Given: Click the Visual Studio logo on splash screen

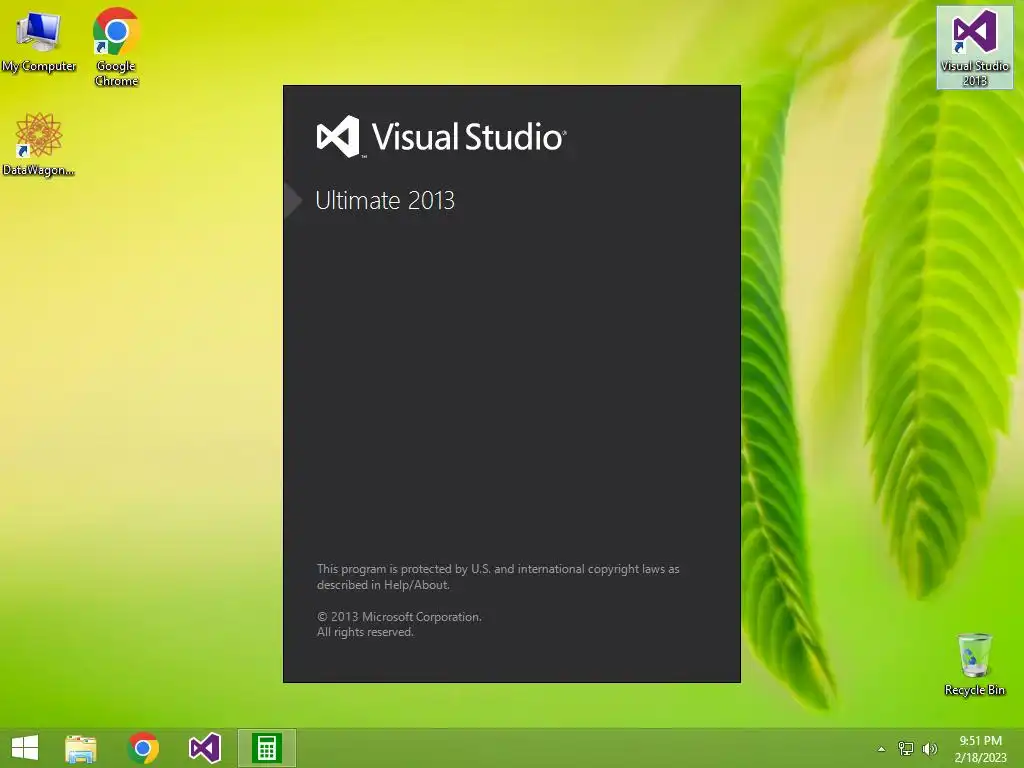Looking at the screenshot, I should tap(338, 136).
